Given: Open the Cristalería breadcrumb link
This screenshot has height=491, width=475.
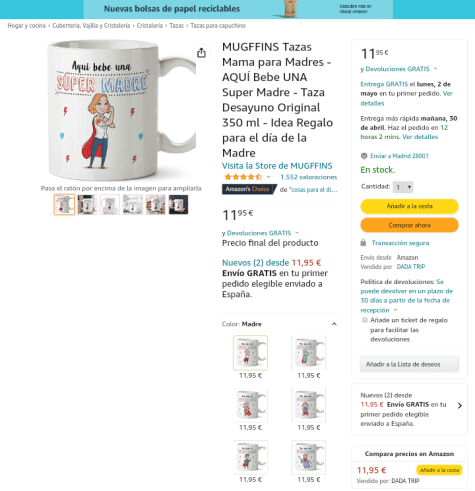Looking at the screenshot, I should [x=150, y=26].
